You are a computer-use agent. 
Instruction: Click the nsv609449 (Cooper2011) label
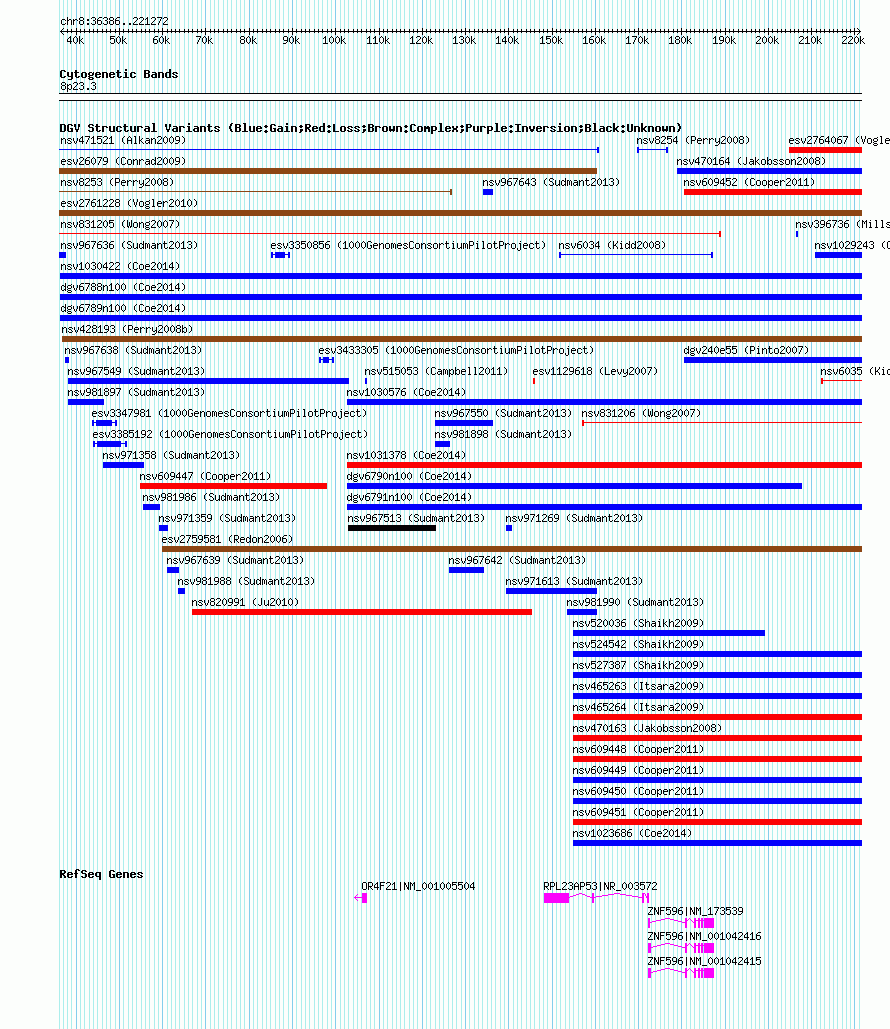tap(638, 770)
